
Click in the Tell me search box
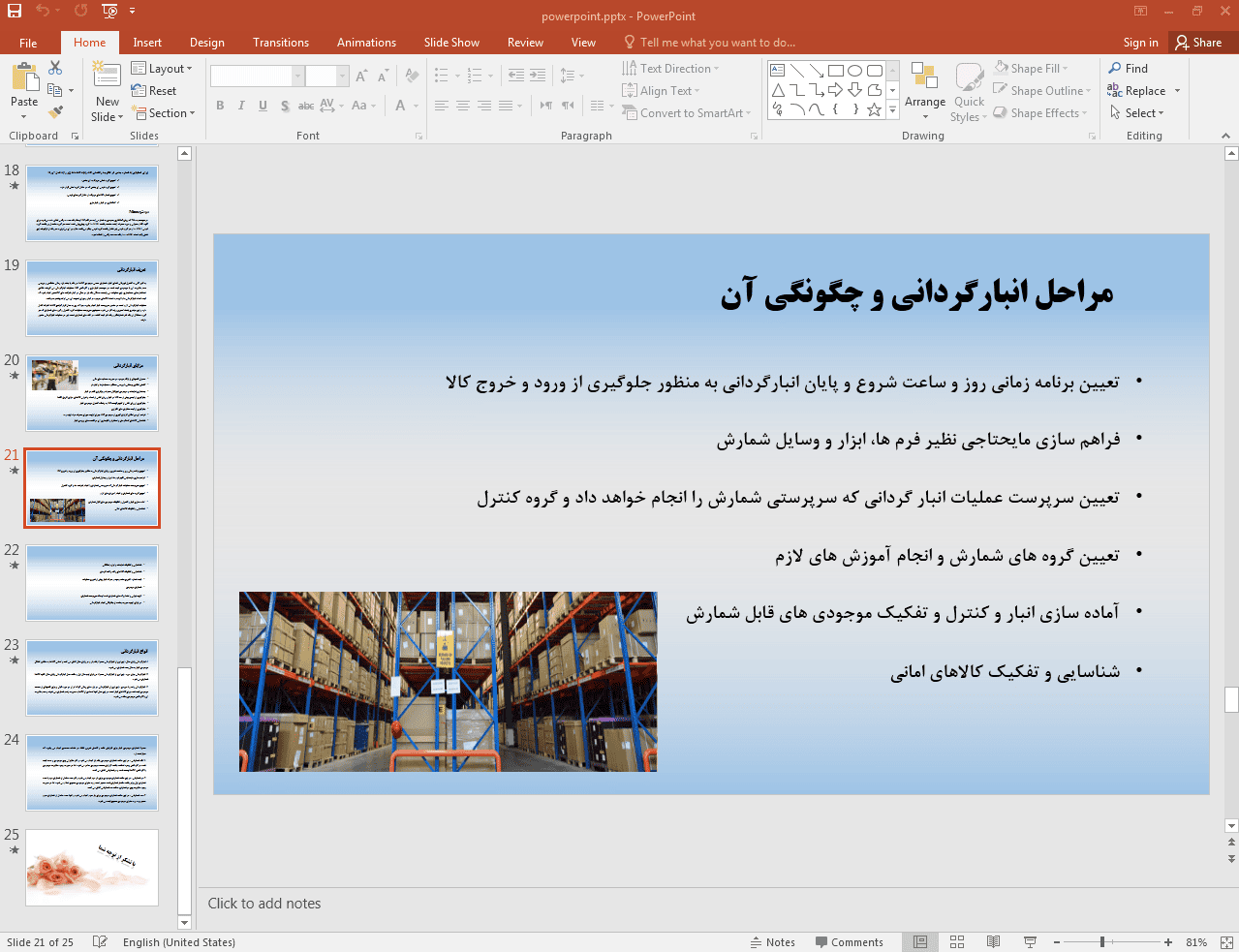click(x=717, y=43)
